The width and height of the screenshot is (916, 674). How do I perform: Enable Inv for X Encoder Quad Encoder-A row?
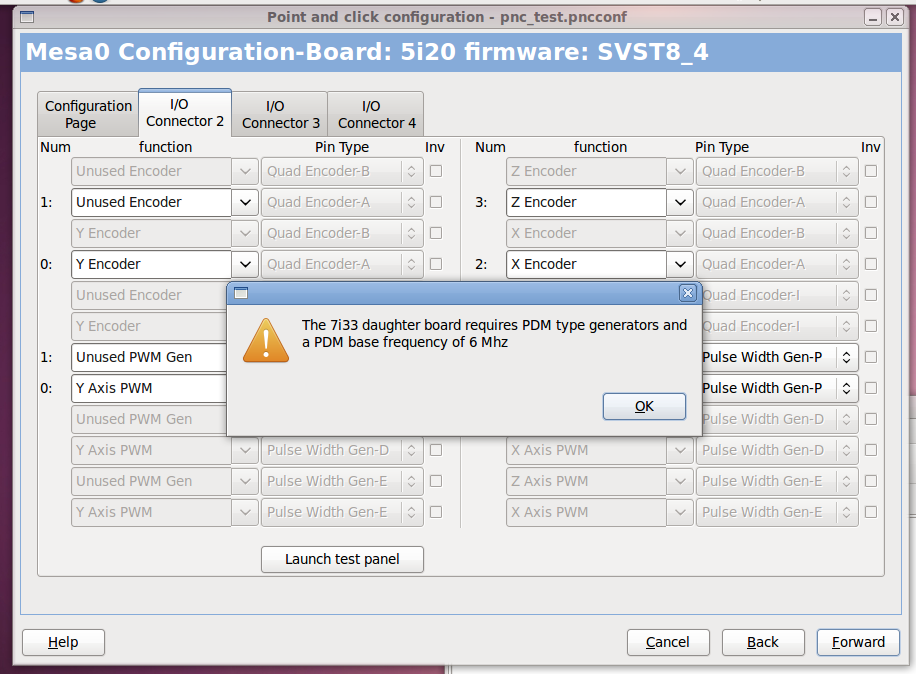point(871,264)
